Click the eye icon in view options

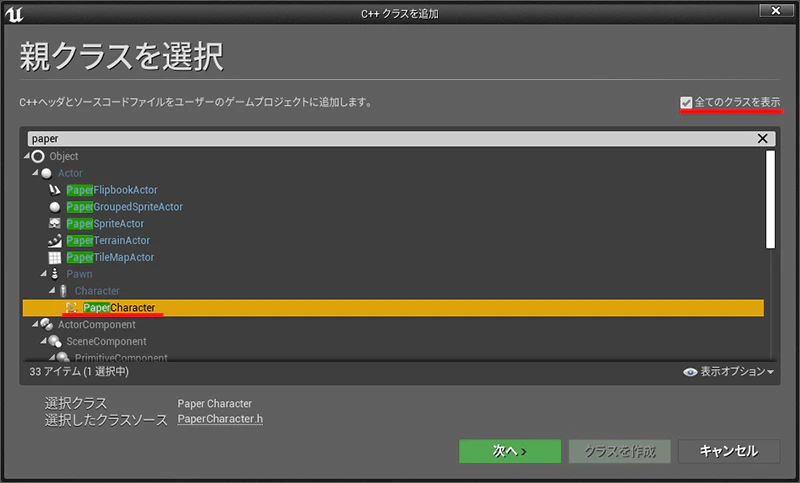(x=690, y=372)
